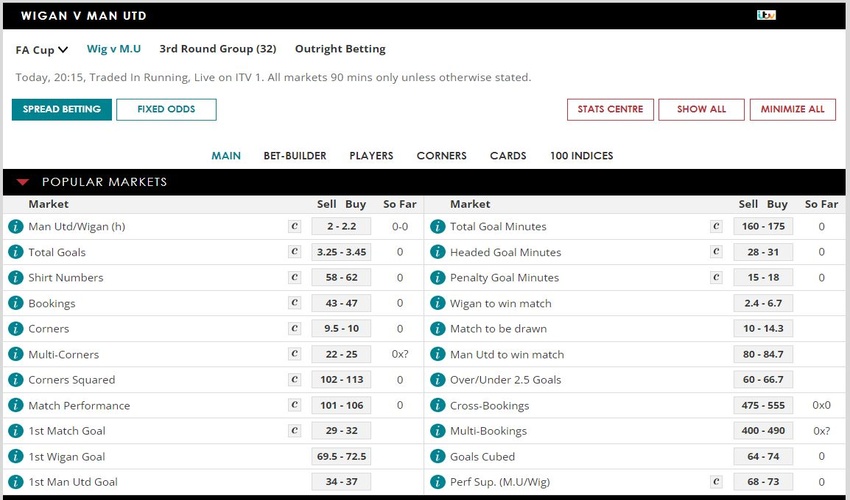Image resolution: width=850 pixels, height=500 pixels.
Task: Open info icon for Bookings market
Action: [x=16, y=303]
